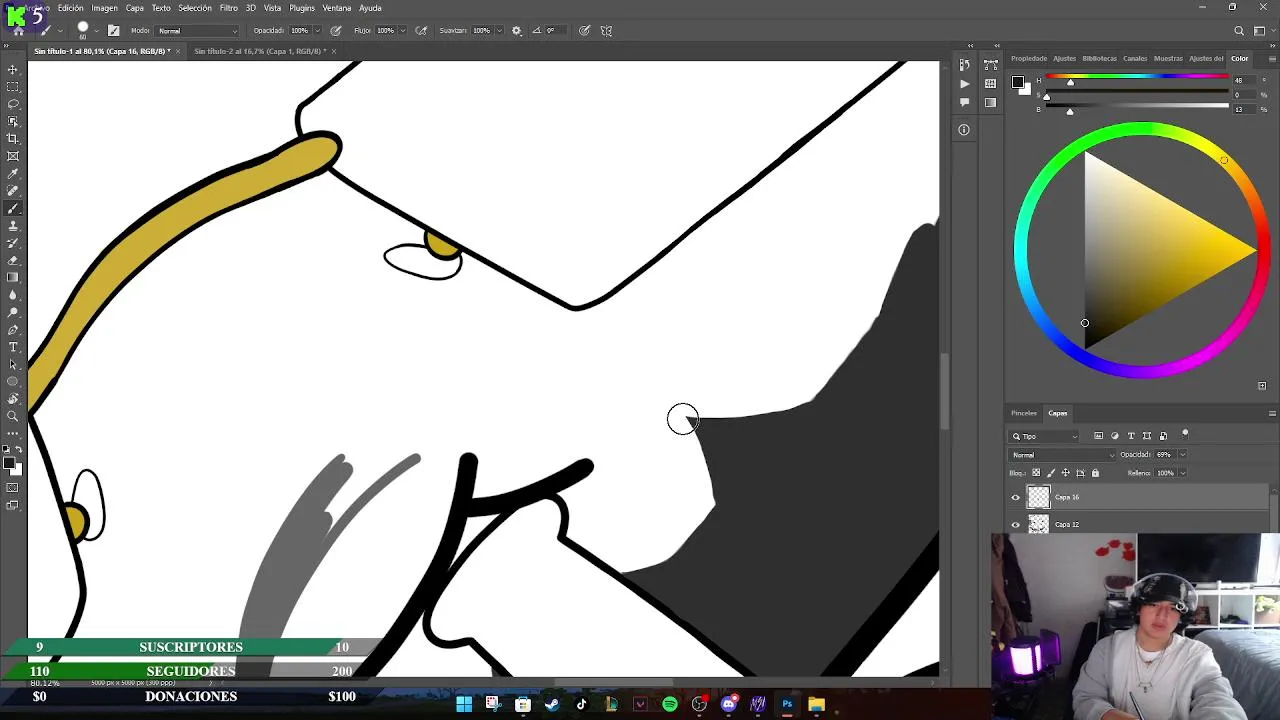Select the Lasso tool

[13, 104]
